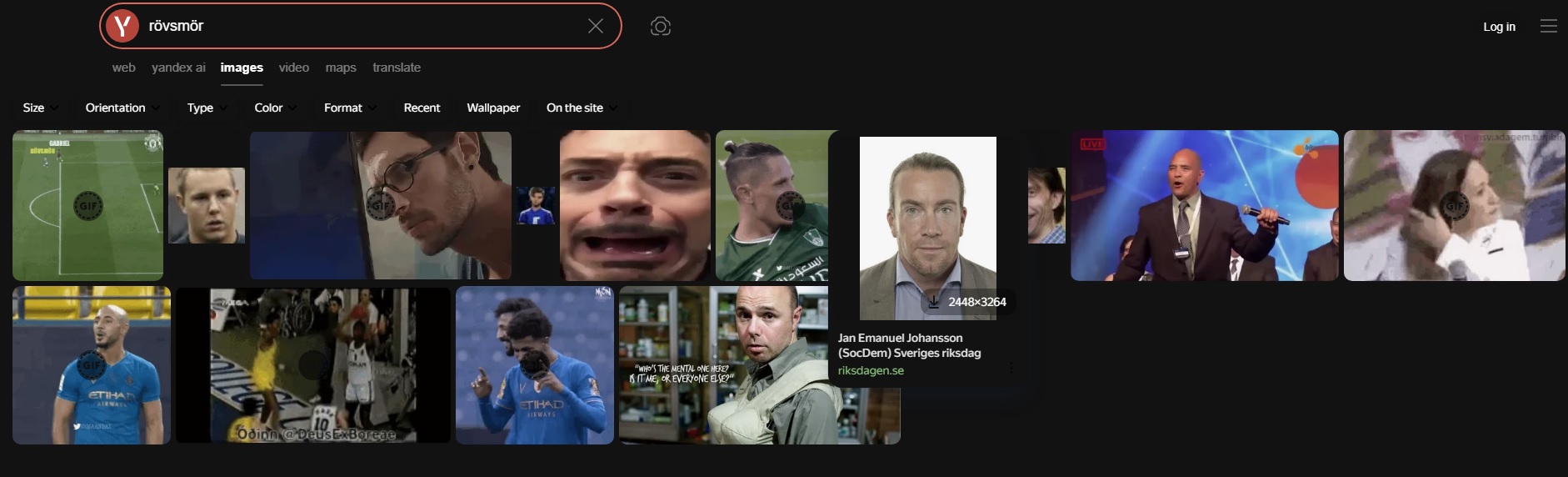Open the blond young man face thumbnail
This screenshot has height=477, width=1568.
point(207,205)
